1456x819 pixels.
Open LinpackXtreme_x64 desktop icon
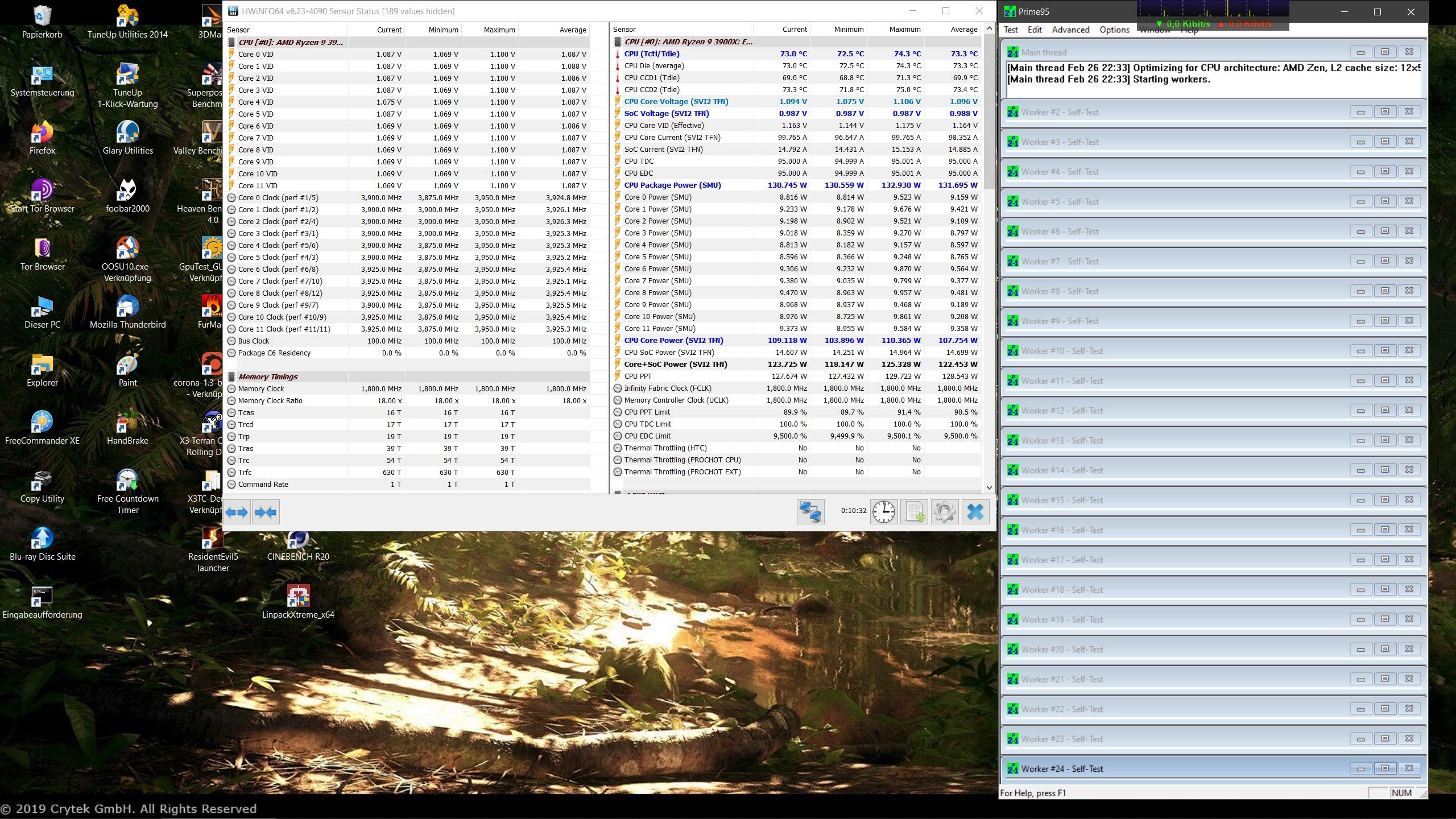tap(298, 602)
